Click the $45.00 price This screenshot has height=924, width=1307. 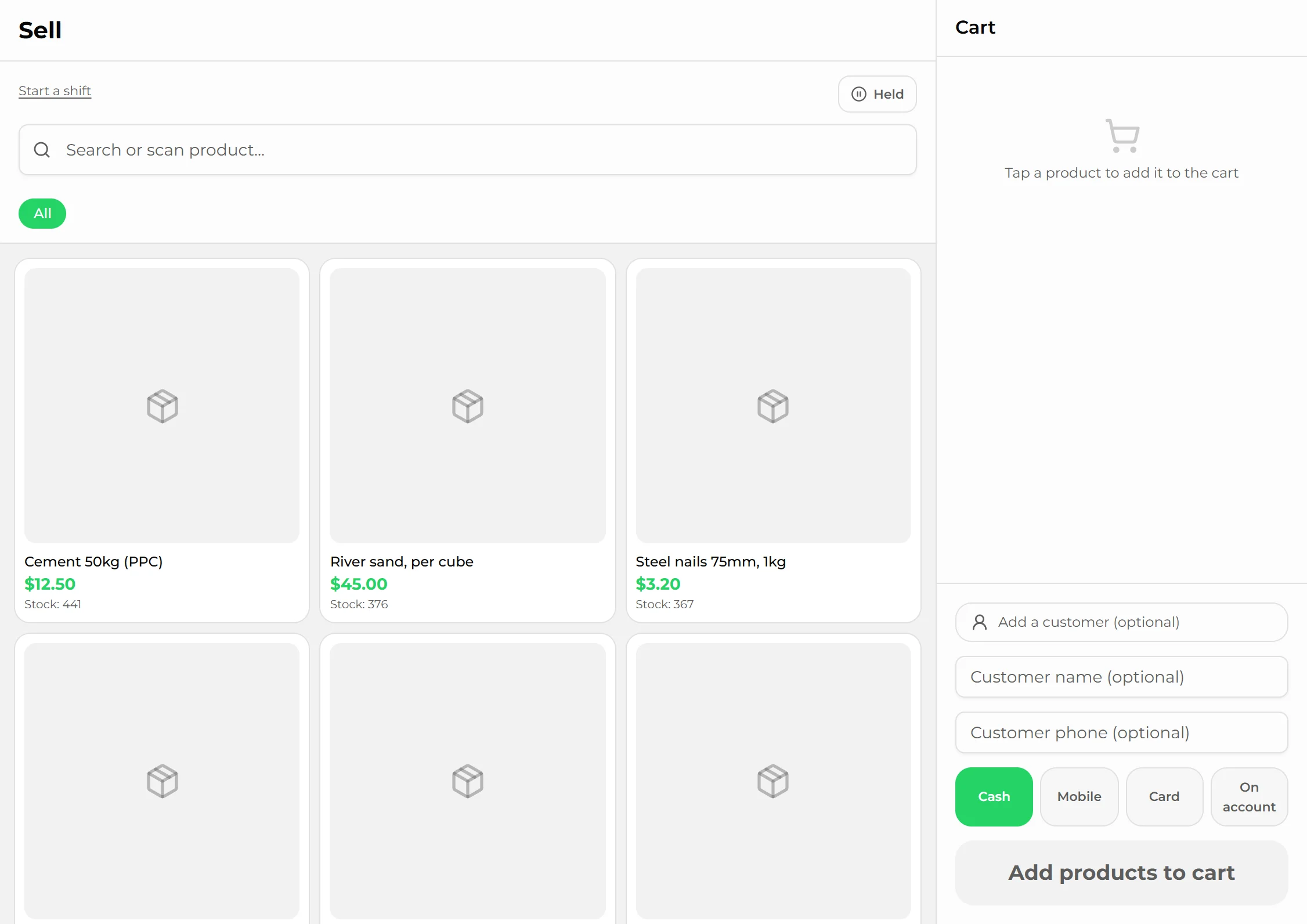click(x=359, y=584)
